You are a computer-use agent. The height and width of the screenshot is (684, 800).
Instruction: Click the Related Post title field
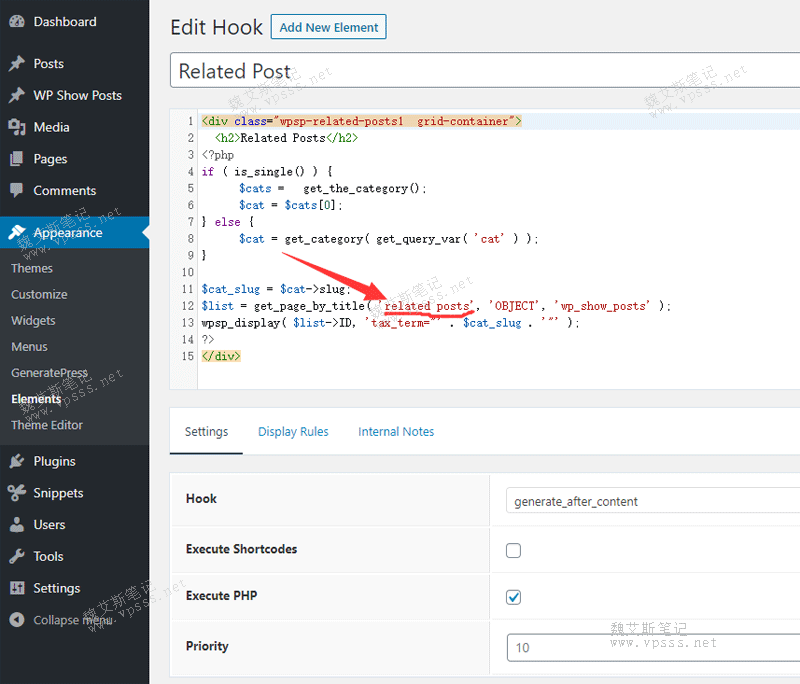coord(485,70)
